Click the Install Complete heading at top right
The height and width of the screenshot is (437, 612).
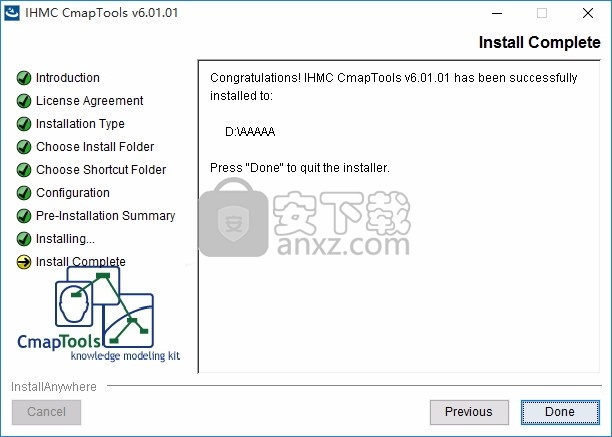click(x=539, y=43)
